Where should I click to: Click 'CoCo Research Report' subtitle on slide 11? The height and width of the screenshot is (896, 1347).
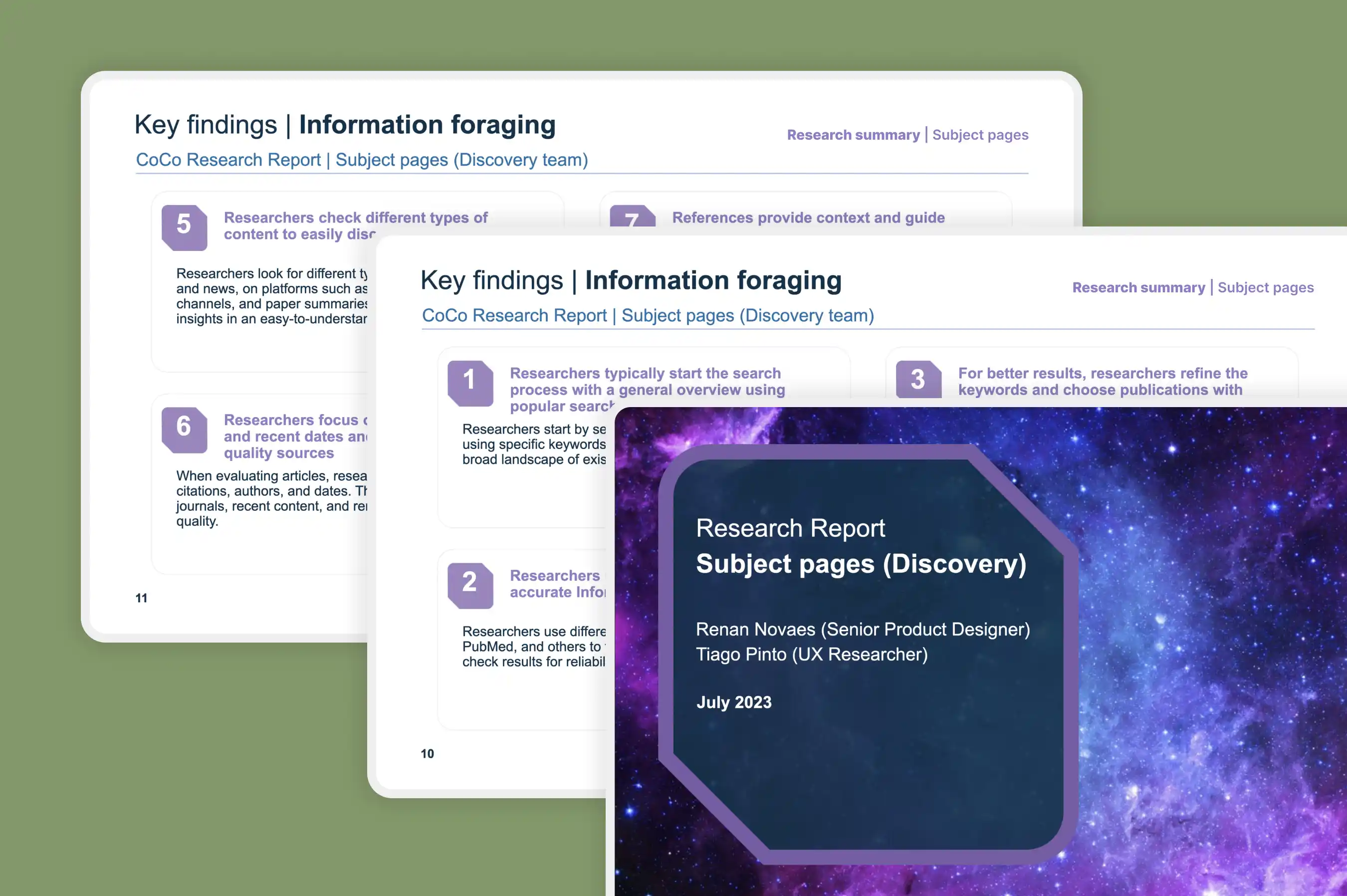pos(228,160)
